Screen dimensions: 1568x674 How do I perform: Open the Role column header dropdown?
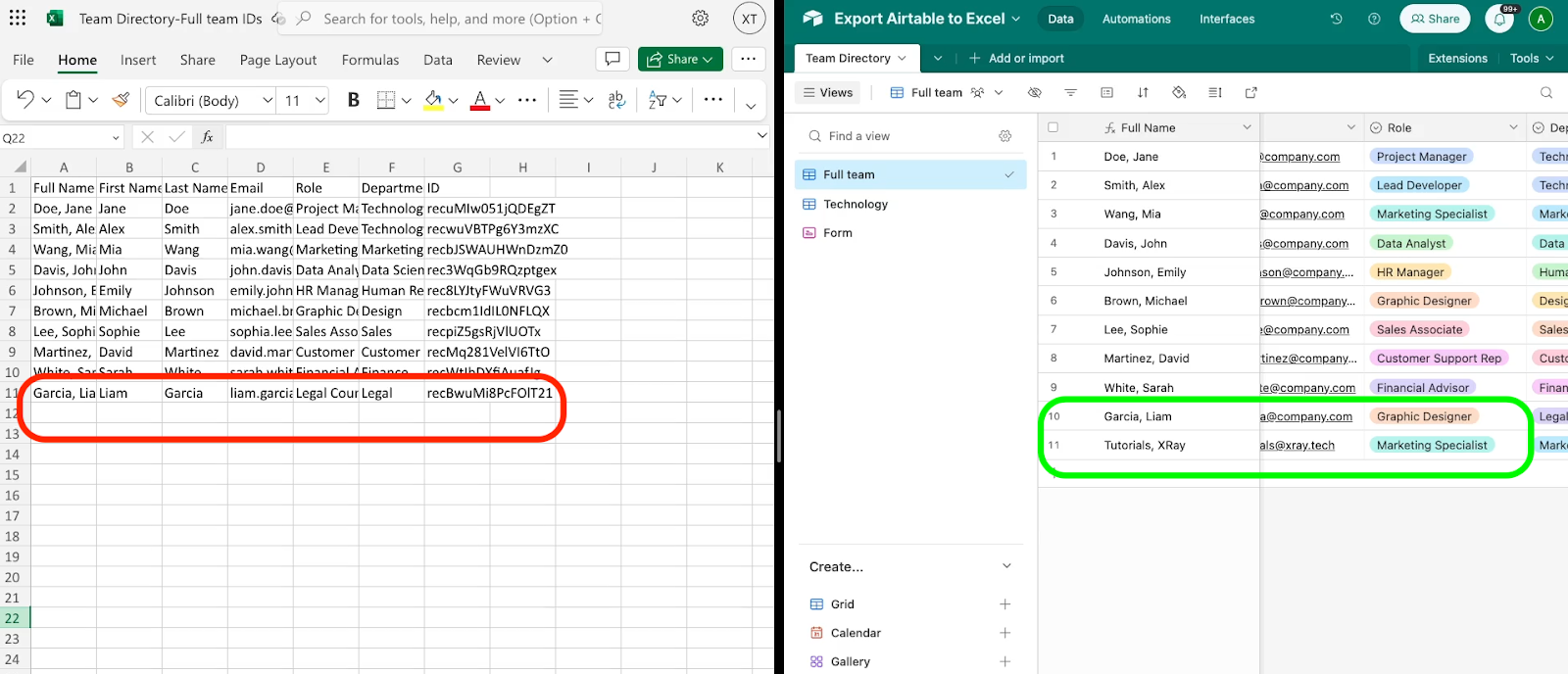pos(1513,127)
